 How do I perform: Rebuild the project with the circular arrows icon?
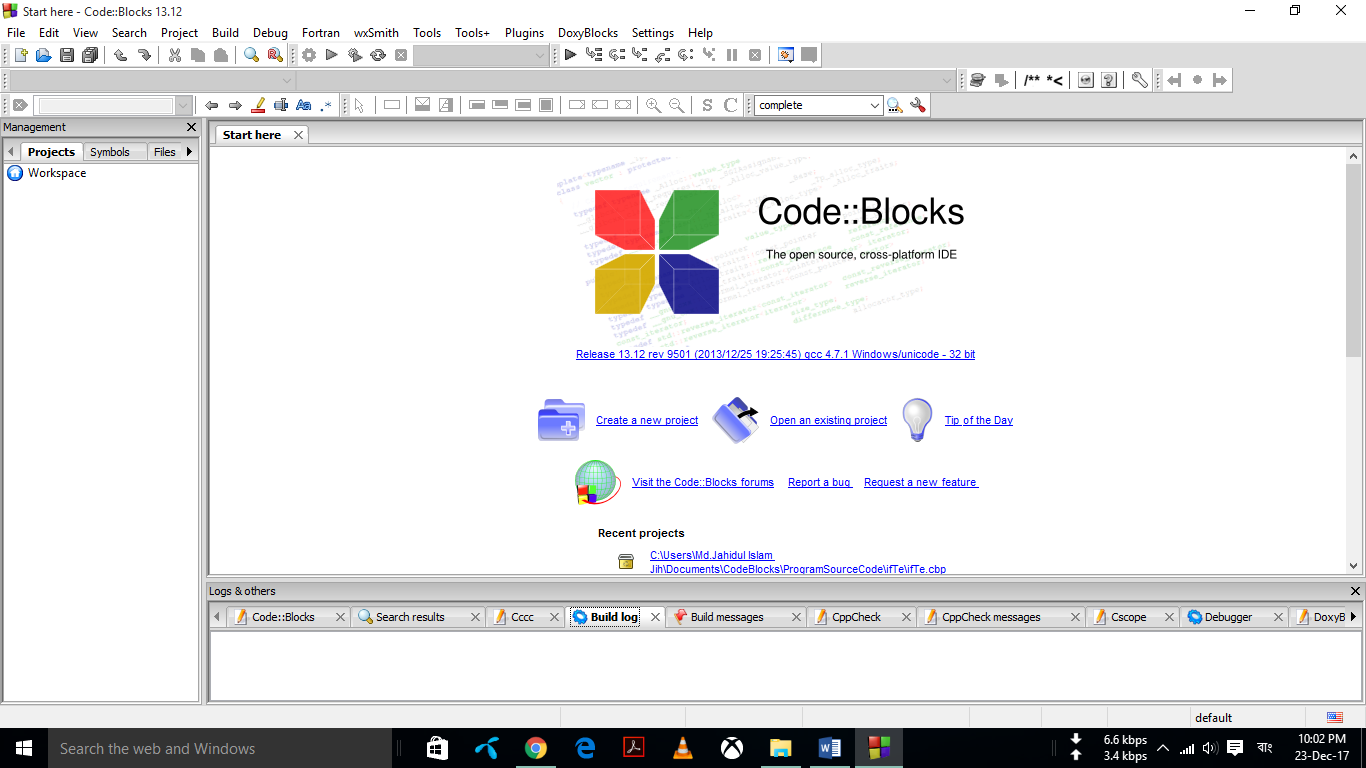tap(378, 55)
